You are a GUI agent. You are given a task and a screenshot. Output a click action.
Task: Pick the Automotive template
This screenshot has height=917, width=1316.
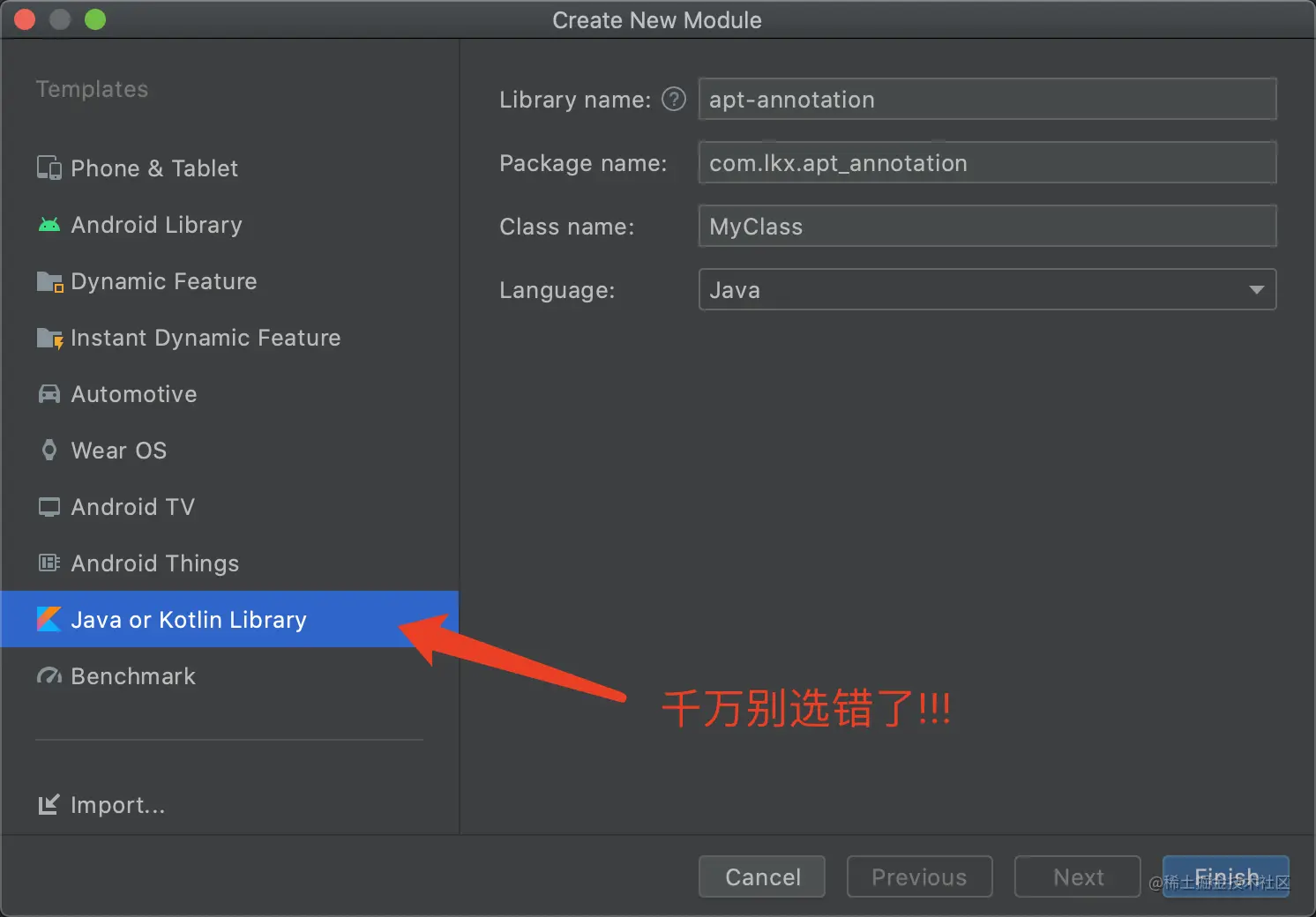(x=229, y=394)
